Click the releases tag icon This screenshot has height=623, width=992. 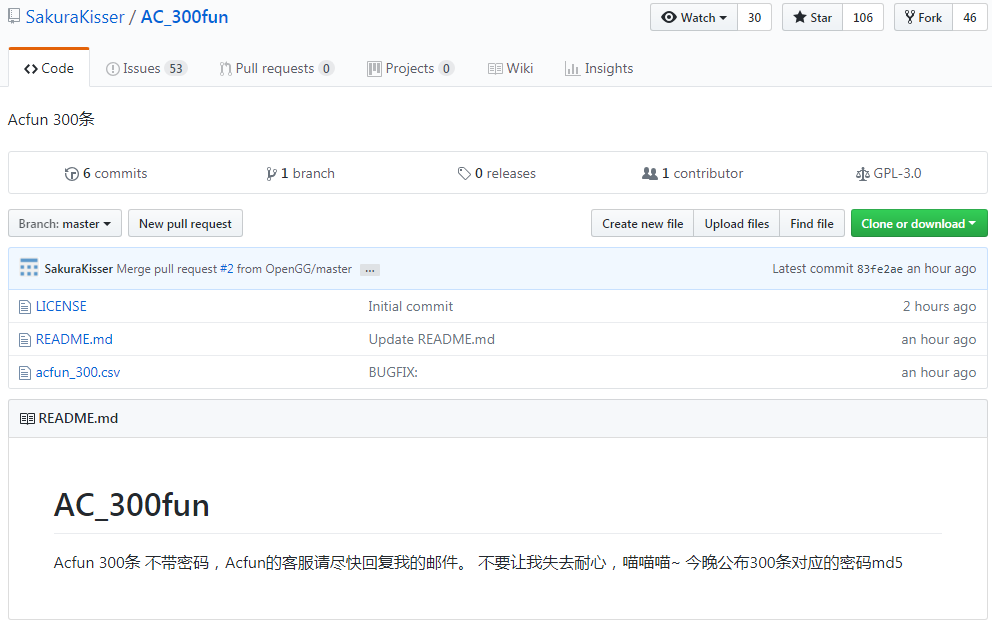coord(464,173)
